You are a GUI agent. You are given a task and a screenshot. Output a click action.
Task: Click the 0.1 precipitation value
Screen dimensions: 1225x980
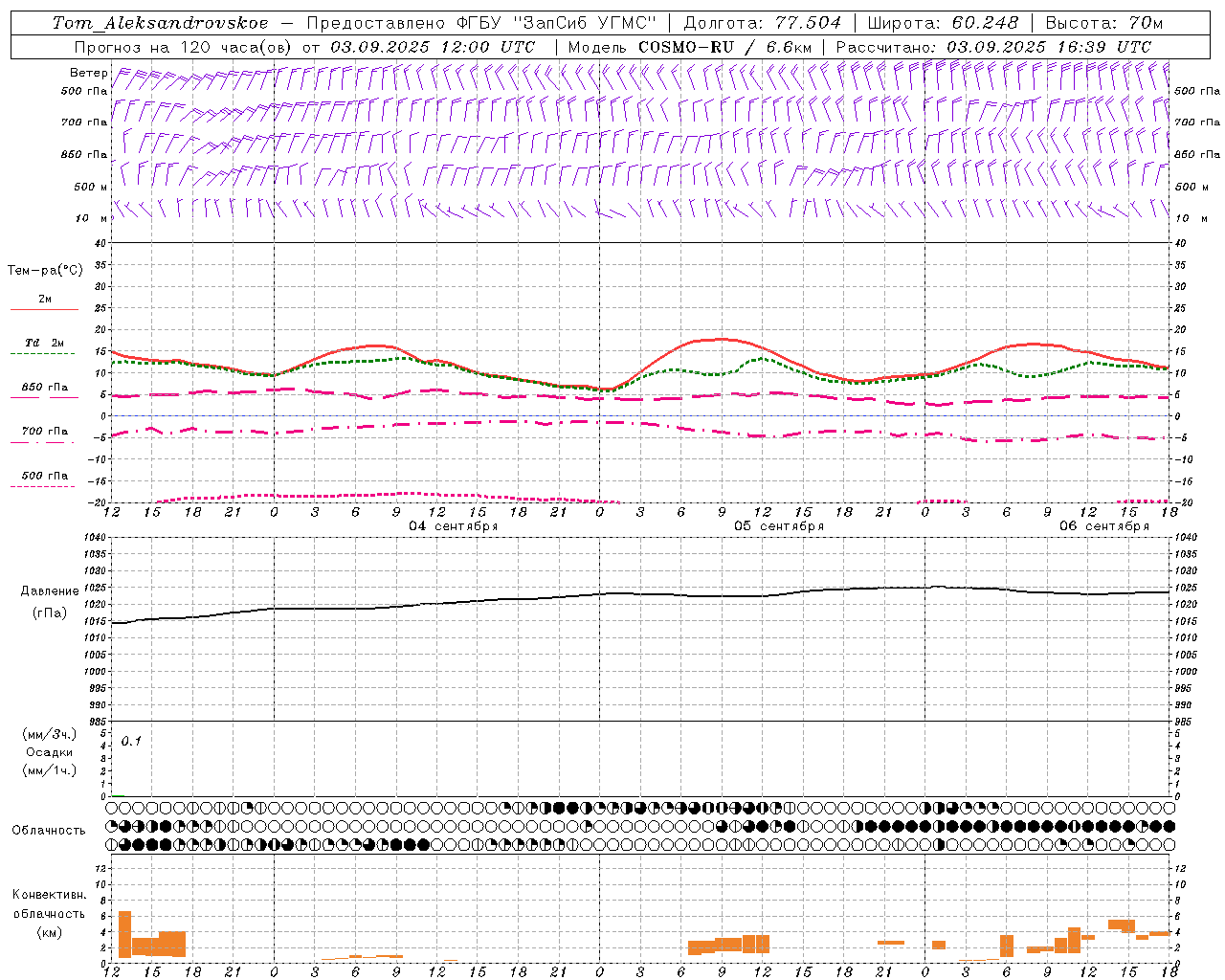[131, 741]
